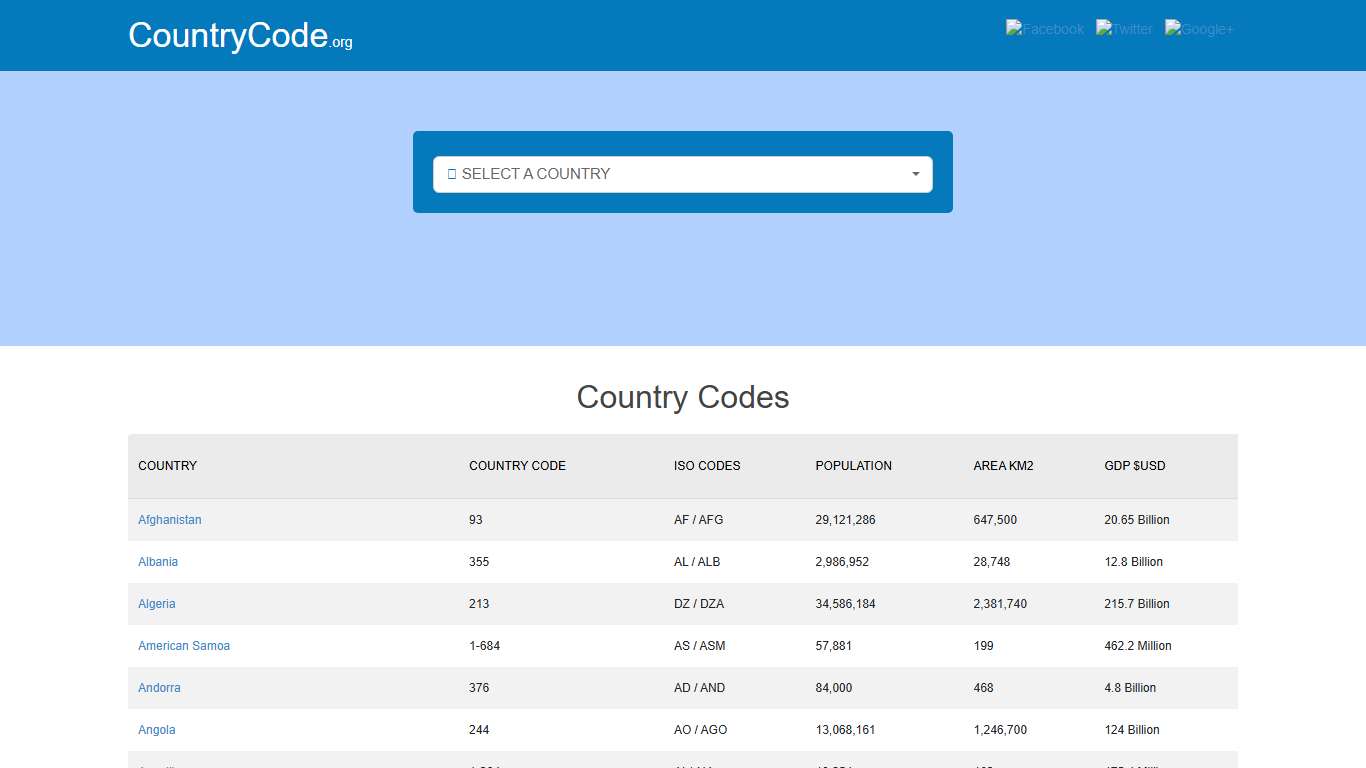This screenshot has height=768, width=1366.
Task: Click the POPULATION column header
Action: click(853, 466)
